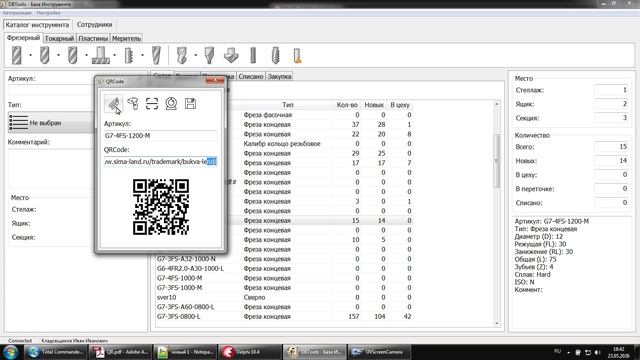This screenshot has height=360, width=640.
Task: Select 'Фреза фасочная' row
Action: click(320, 115)
